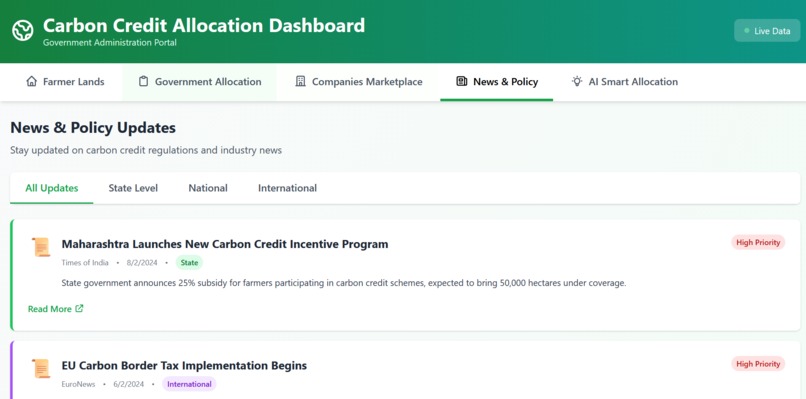Click the AI Smart Allocation lightbulb icon
The image size is (806, 399).
(577, 81)
